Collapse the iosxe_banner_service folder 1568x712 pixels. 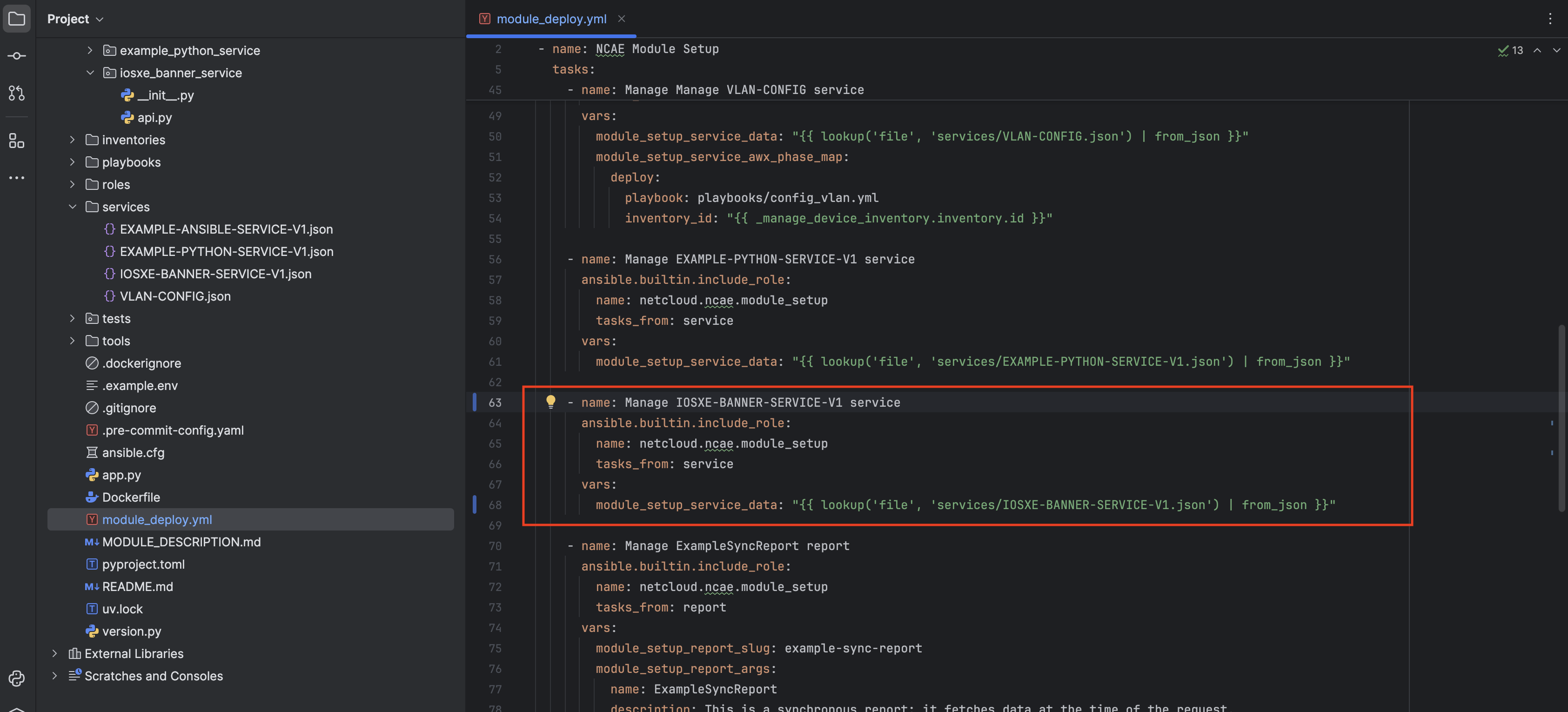tap(90, 73)
